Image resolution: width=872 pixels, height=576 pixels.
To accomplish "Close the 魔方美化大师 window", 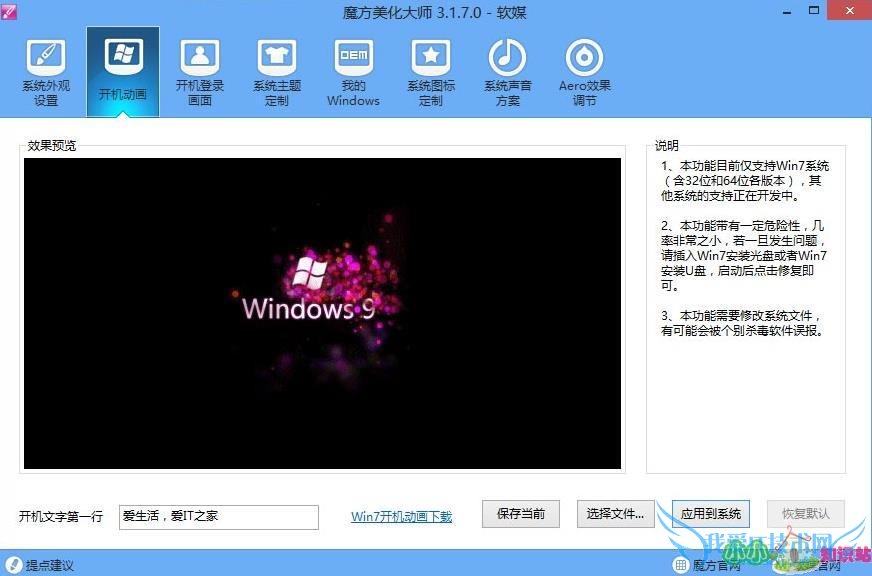I will pos(850,11).
